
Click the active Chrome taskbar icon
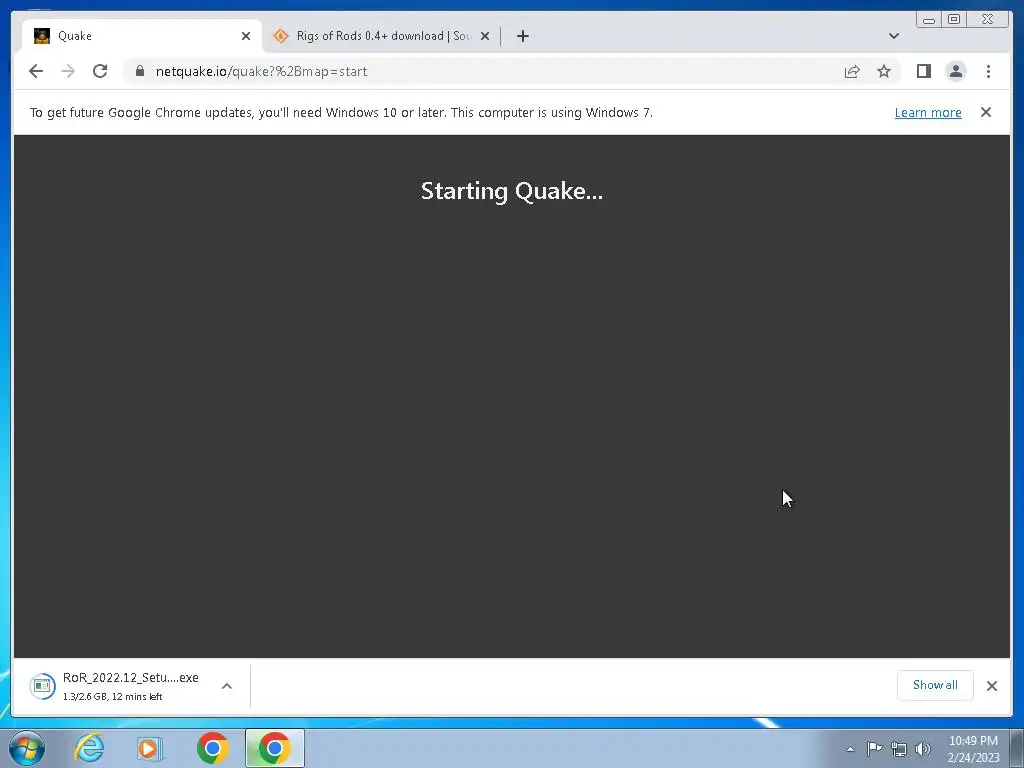[x=274, y=748]
